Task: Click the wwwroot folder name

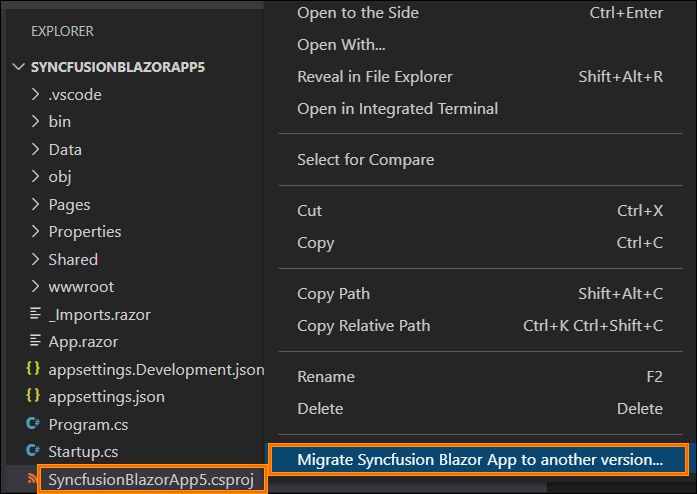Action: pyautogui.click(x=81, y=287)
